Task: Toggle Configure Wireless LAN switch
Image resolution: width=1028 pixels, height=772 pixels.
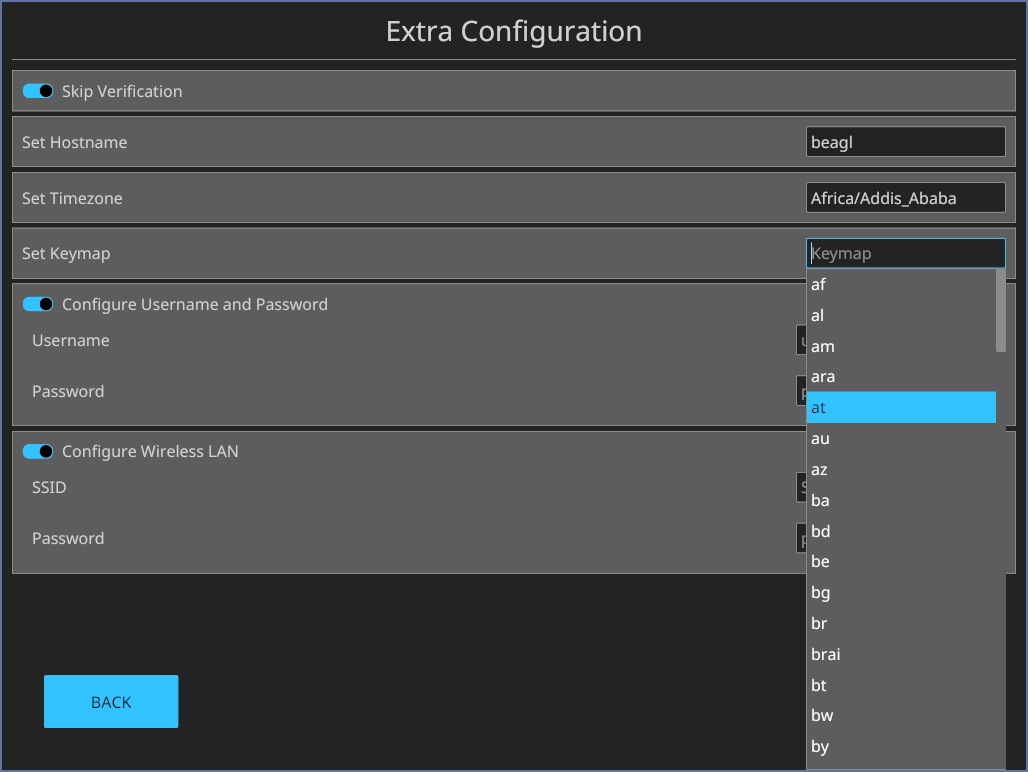Action: pos(38,452)
